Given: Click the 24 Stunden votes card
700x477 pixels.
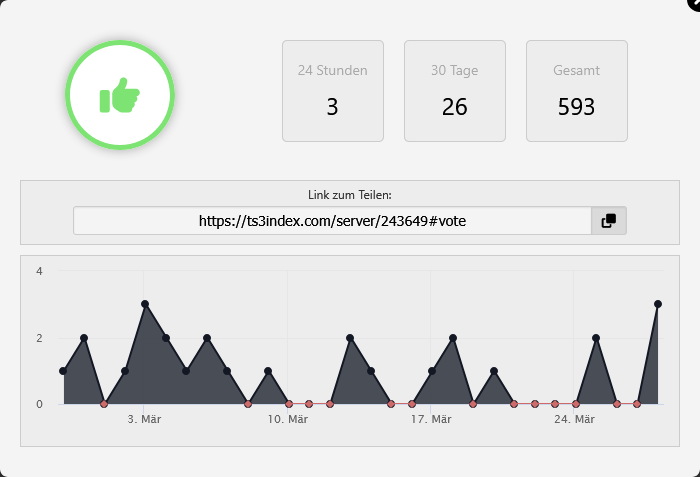Looking at the screenshot, I should (x=333, y=91).
